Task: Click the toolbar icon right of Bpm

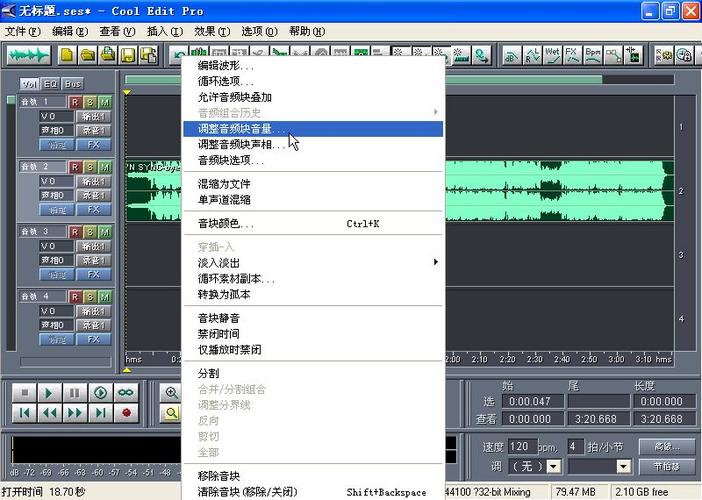Action: [613, 56]
